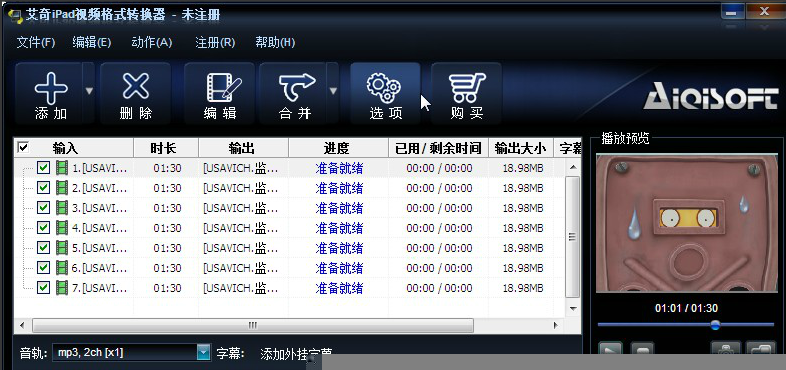Viewport: 786px width, 370px height.
Task: Expand the arrow next to 合并
Action: (333, 92)
